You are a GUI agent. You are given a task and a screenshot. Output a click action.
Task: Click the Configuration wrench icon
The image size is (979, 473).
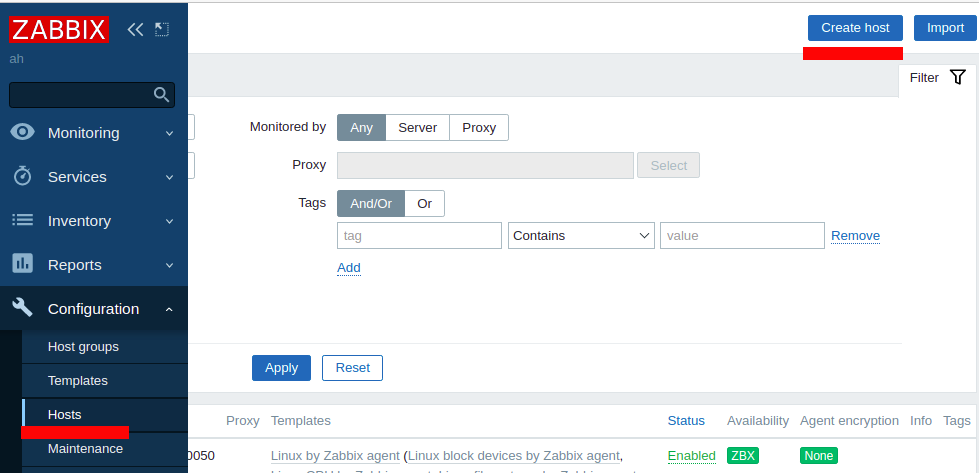click(x=23, y=308)
